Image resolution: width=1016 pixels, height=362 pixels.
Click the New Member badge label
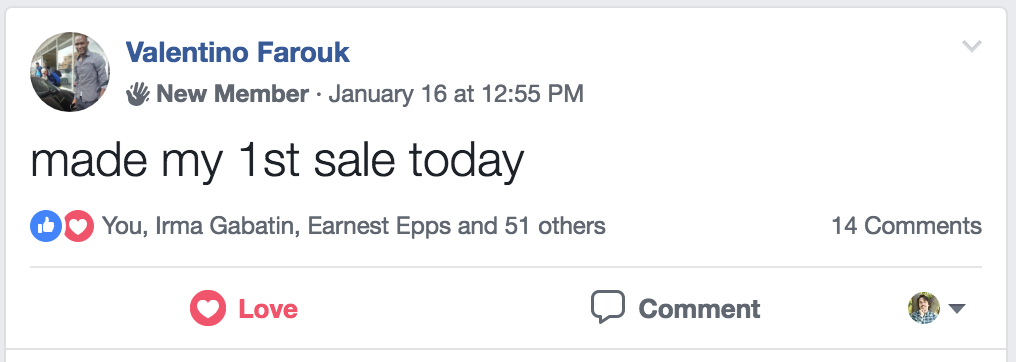pyautogui.click(x=232, y=95)
